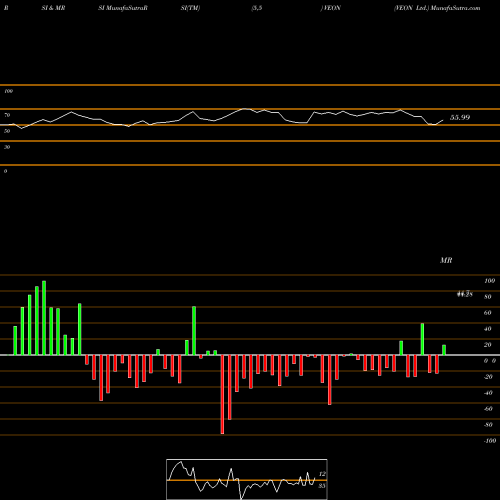Click the last green bar at histogram's right end
500x500 pixels.
tap(444, 350)
